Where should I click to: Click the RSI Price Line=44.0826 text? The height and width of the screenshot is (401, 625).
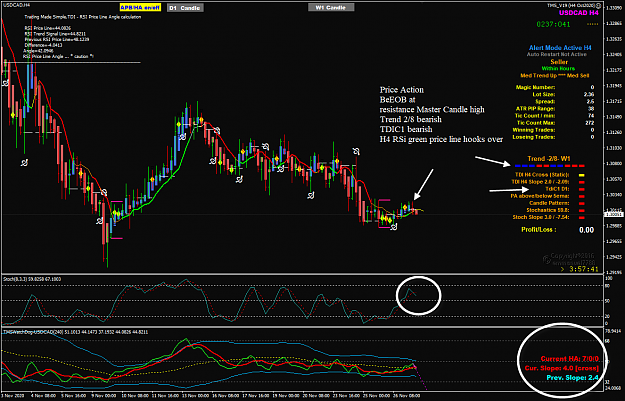[47, 28]
